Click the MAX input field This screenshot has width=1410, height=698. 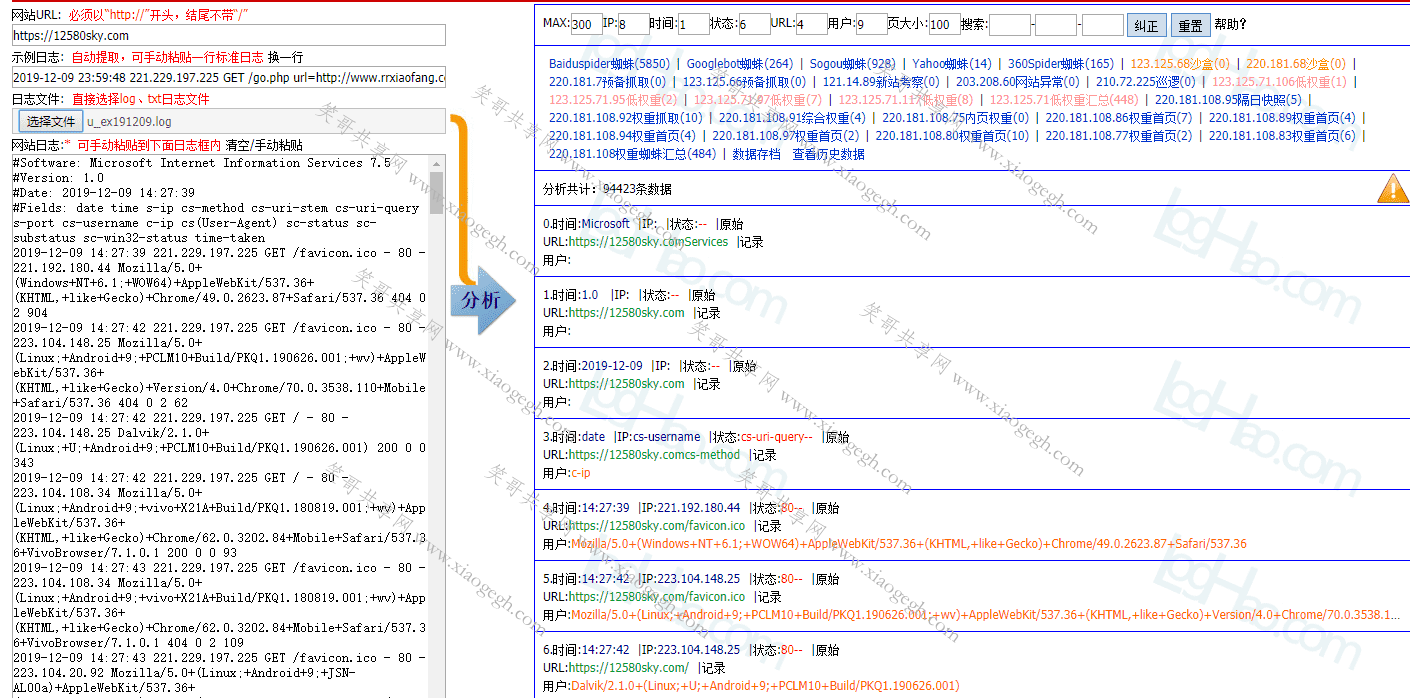point(587,24)
